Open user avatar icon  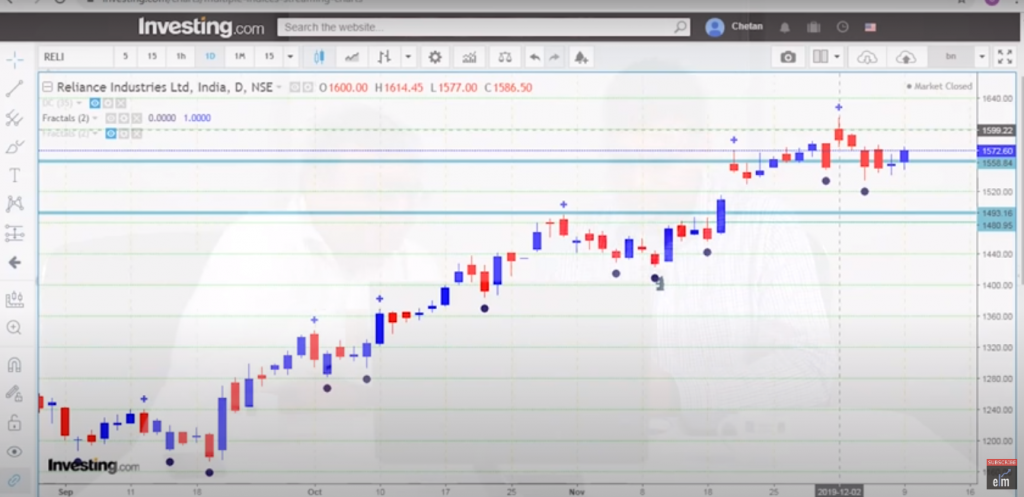[x=715, y=27]
